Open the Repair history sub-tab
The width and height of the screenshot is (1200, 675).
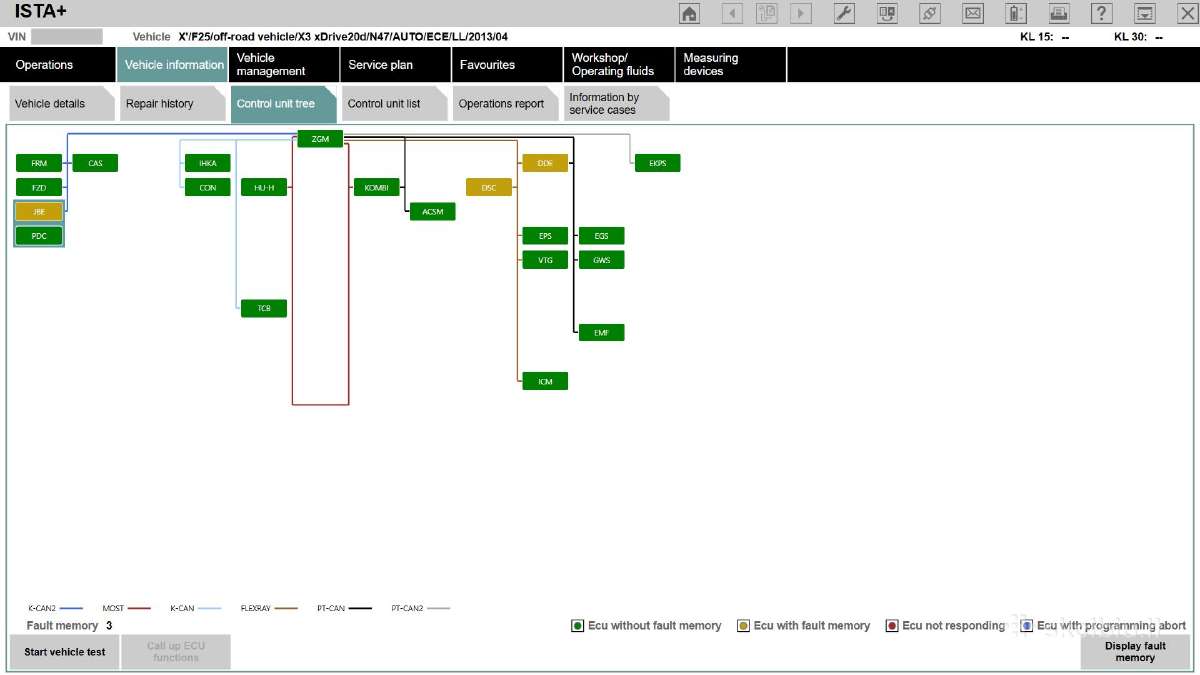172,104
